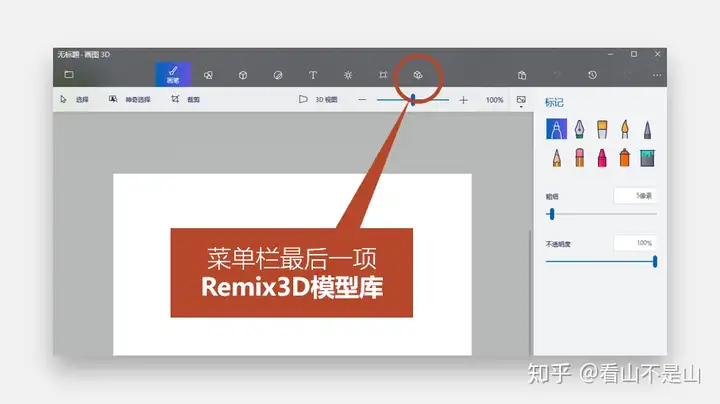Choose the 裁剪 crop tool
This screenshot has height=404, width=720.
click(185, 99)
